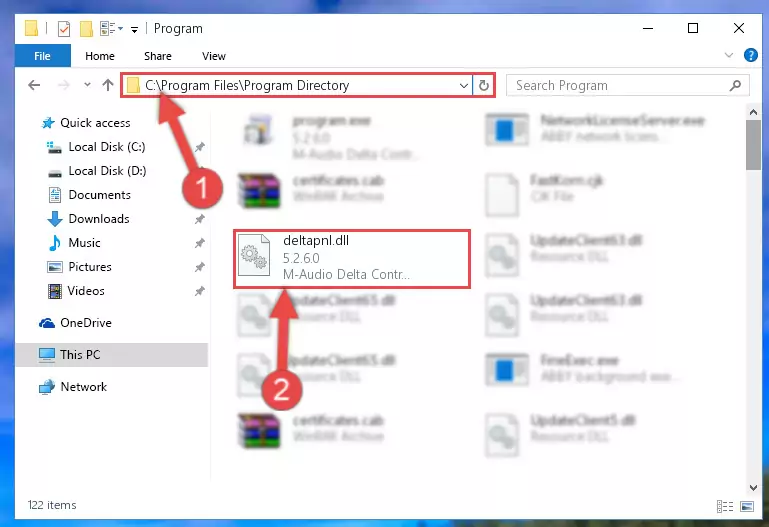
Task: Open the View ribbon tab
Action: (214, 56)
